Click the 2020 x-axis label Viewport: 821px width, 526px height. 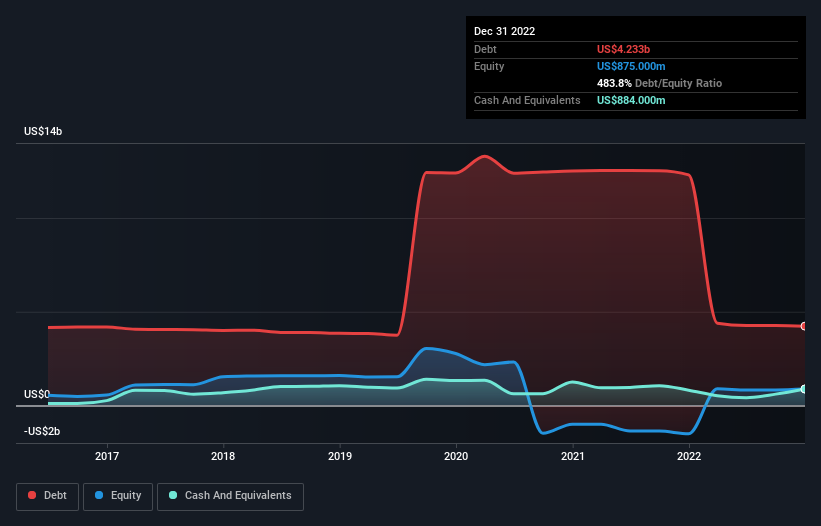(456, 456)
